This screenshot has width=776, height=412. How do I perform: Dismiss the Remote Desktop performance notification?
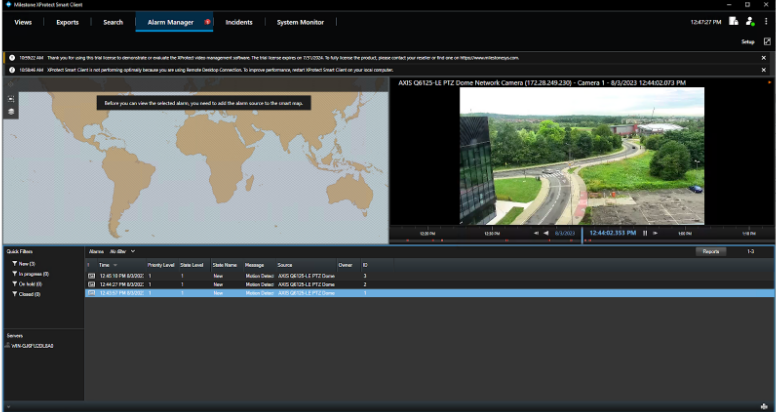(764, 70)
